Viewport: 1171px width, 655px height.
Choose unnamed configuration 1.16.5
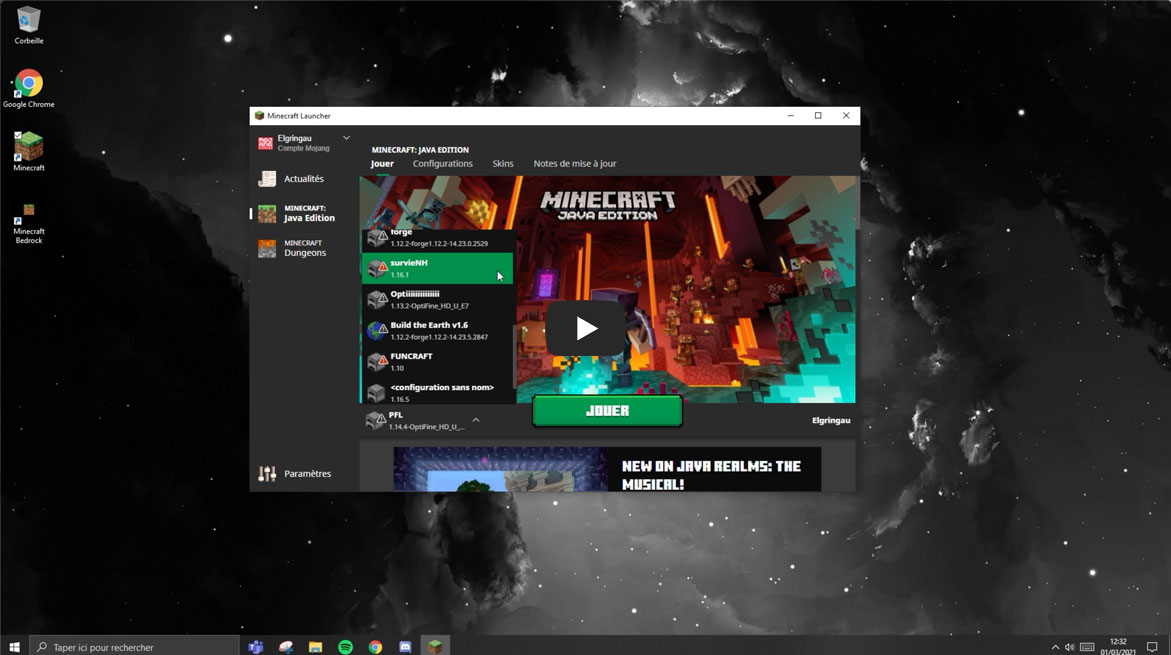438,392
